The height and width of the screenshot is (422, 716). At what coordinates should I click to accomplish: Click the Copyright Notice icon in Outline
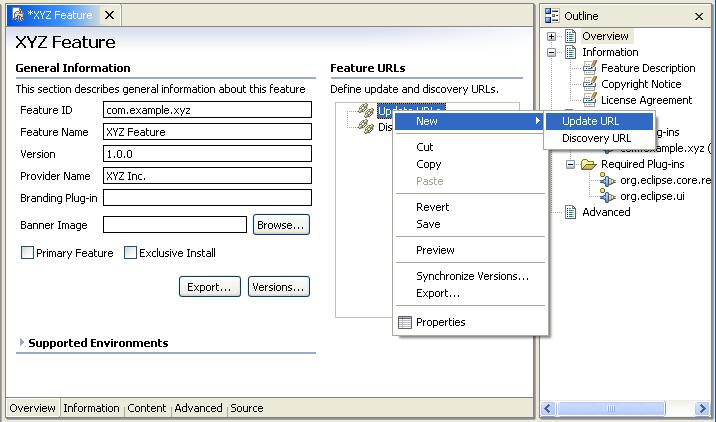pos(590,84)
